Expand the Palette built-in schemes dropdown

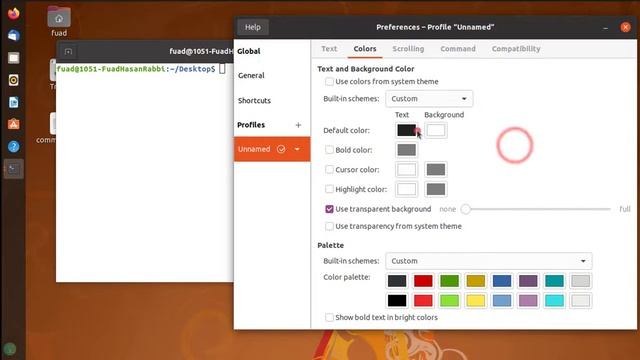(489, 261)
